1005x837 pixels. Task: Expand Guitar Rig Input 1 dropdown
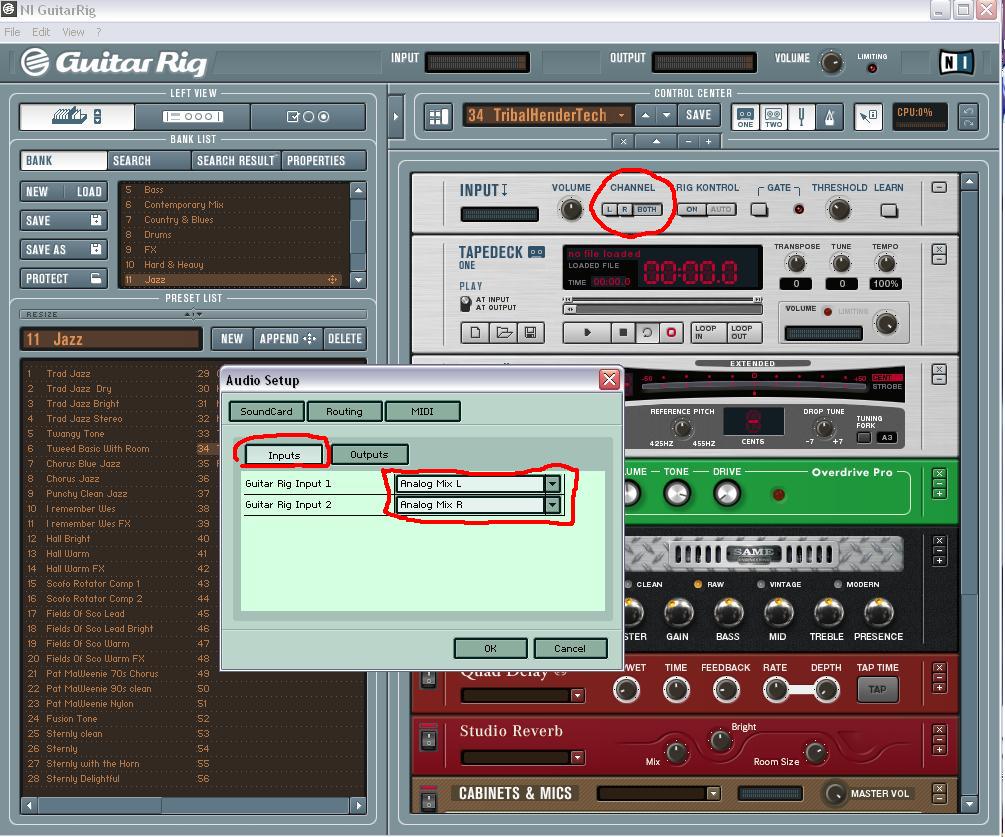pyautogui.click(x=552, y=484)
